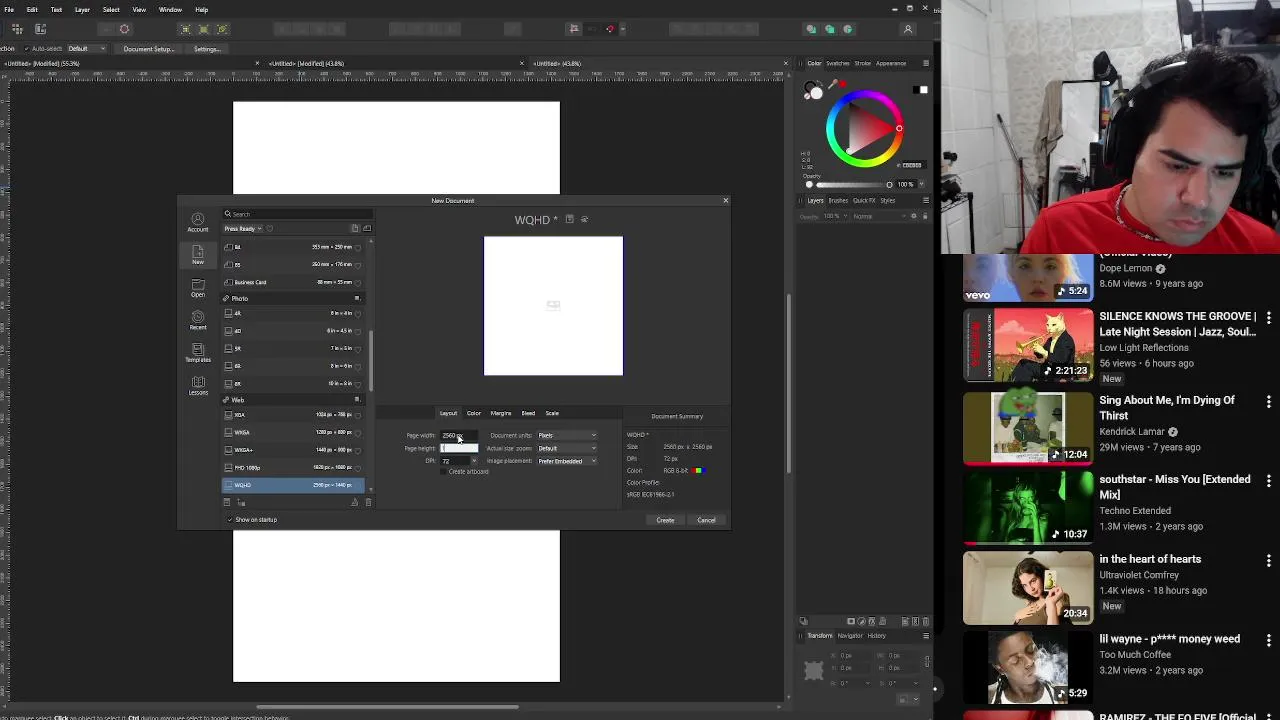Open Normal blend mode dropdown in Layers
This screenshot has height=720, width=1280.
(878, 216)
